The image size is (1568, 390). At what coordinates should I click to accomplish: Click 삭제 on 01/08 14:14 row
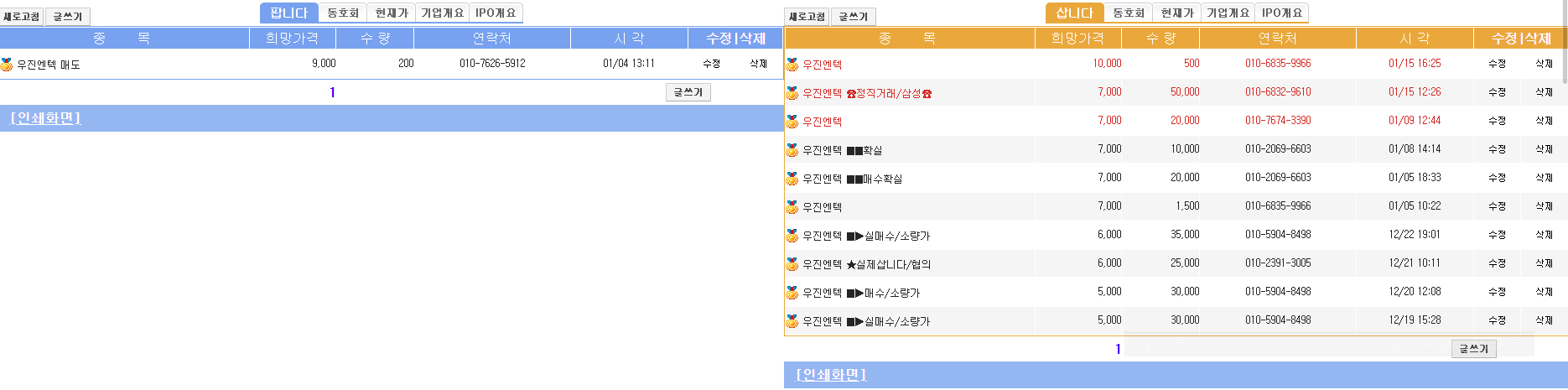pyautogui.click(x=1544, y=149)
